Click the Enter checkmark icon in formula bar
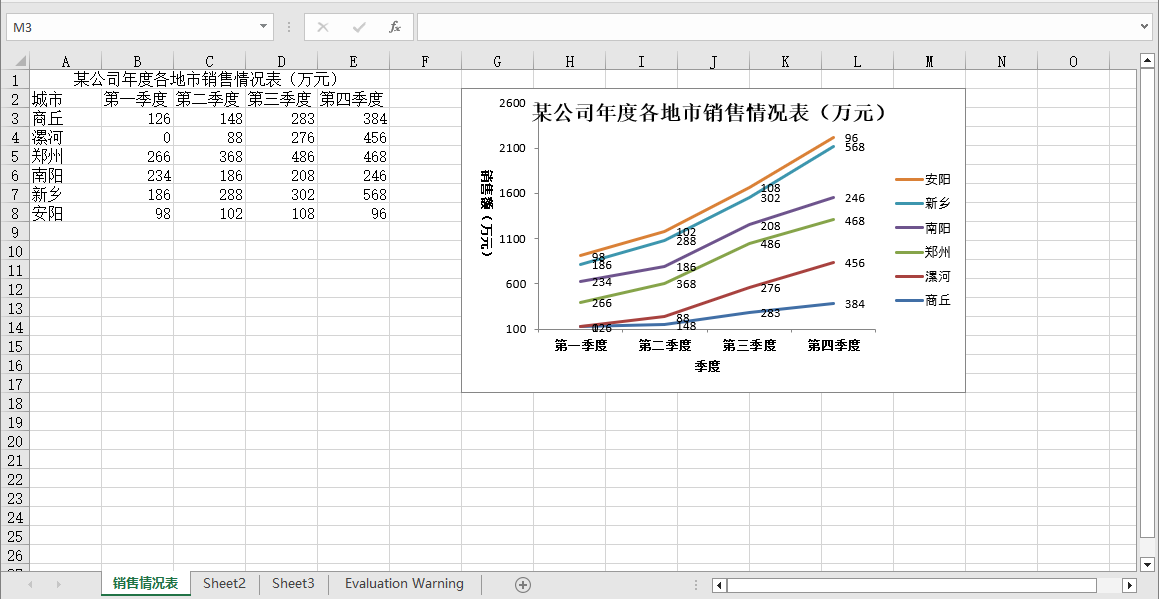 pyautogui.click(x=359, y=27)
